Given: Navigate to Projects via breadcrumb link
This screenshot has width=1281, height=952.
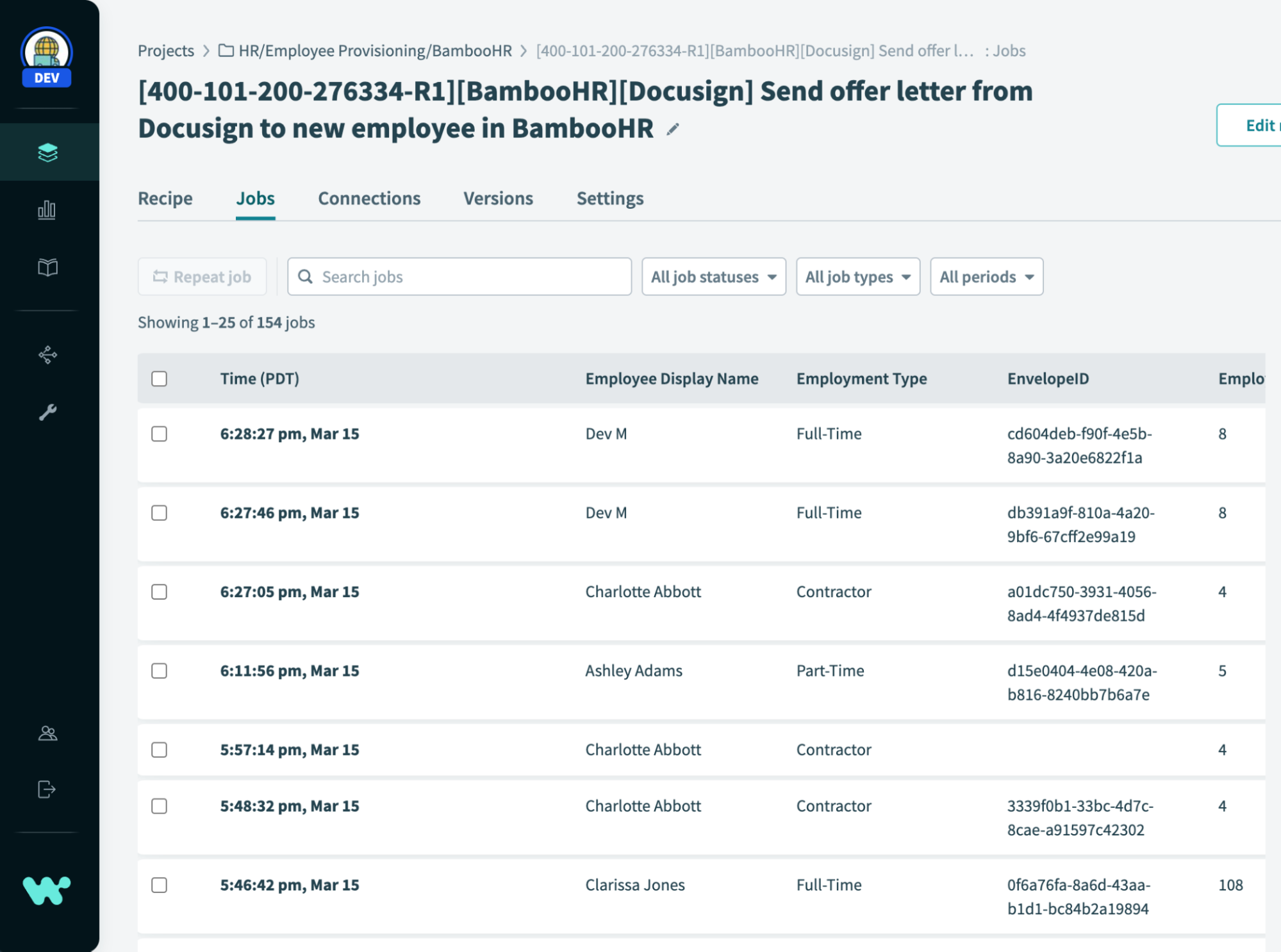Looking at the screenshot, I should click(165, 51).
